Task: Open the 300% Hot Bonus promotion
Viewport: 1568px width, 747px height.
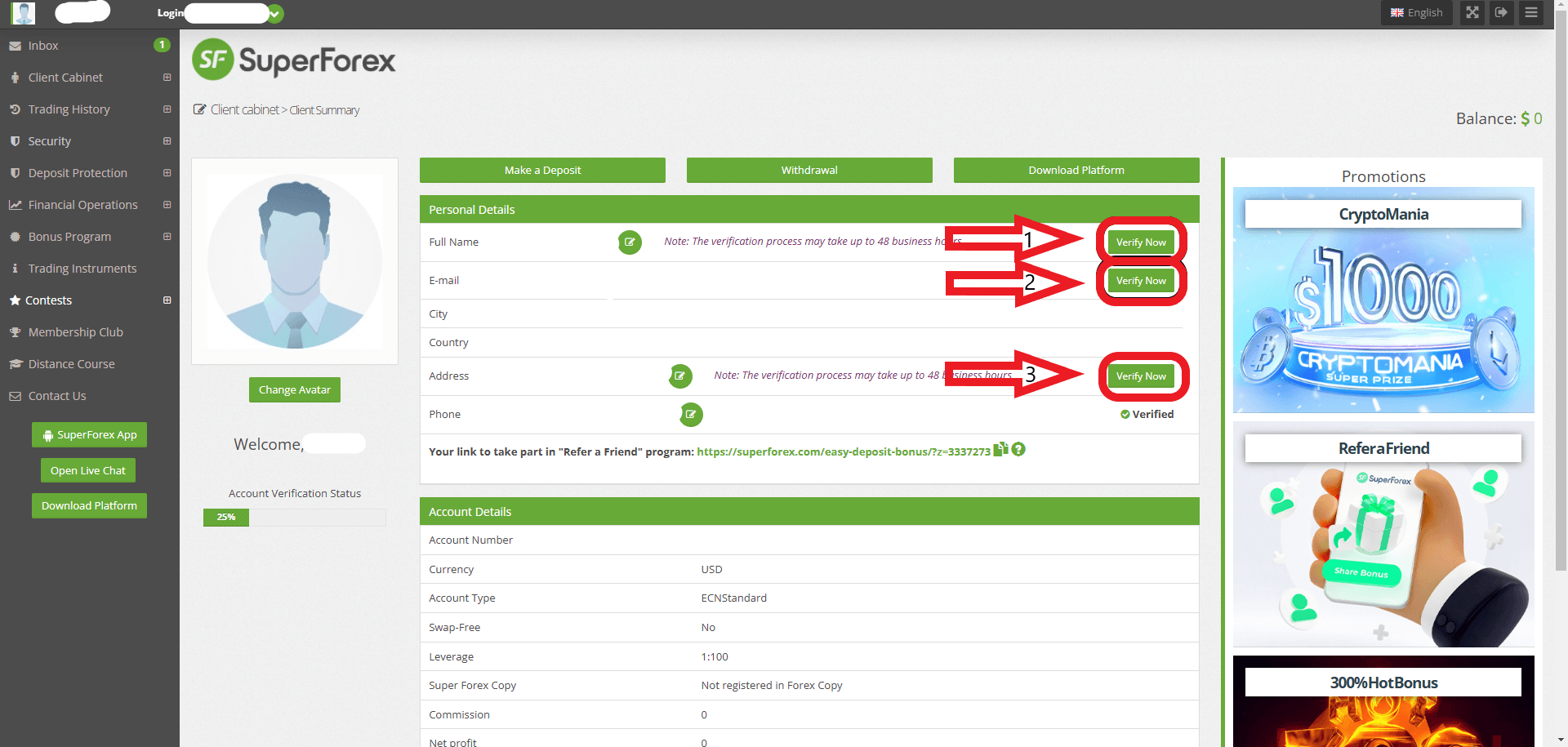Action: (1383, 701)
